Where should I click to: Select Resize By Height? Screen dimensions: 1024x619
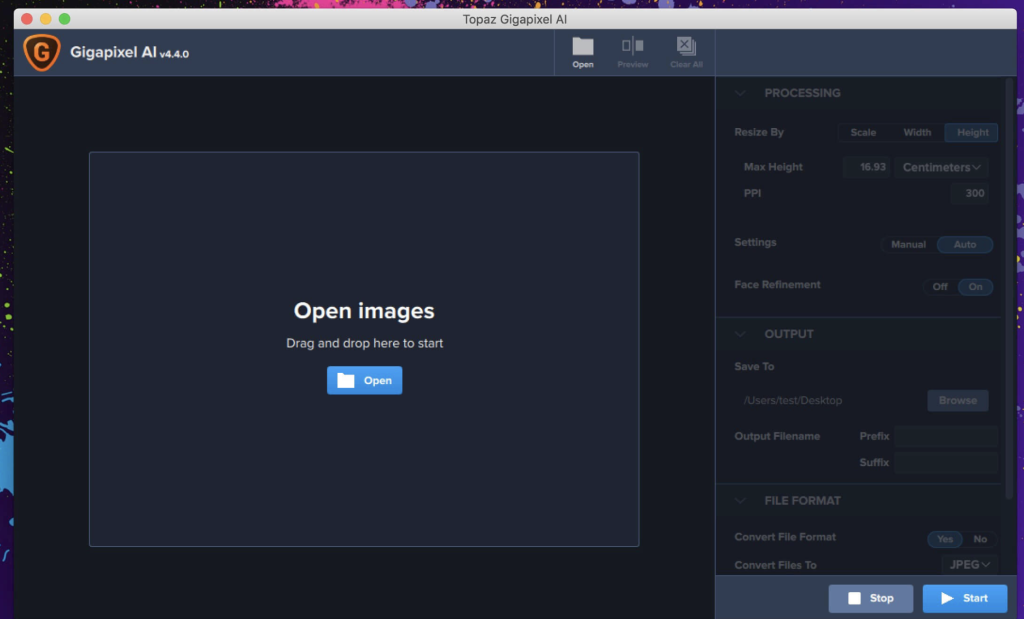[972, 133]
